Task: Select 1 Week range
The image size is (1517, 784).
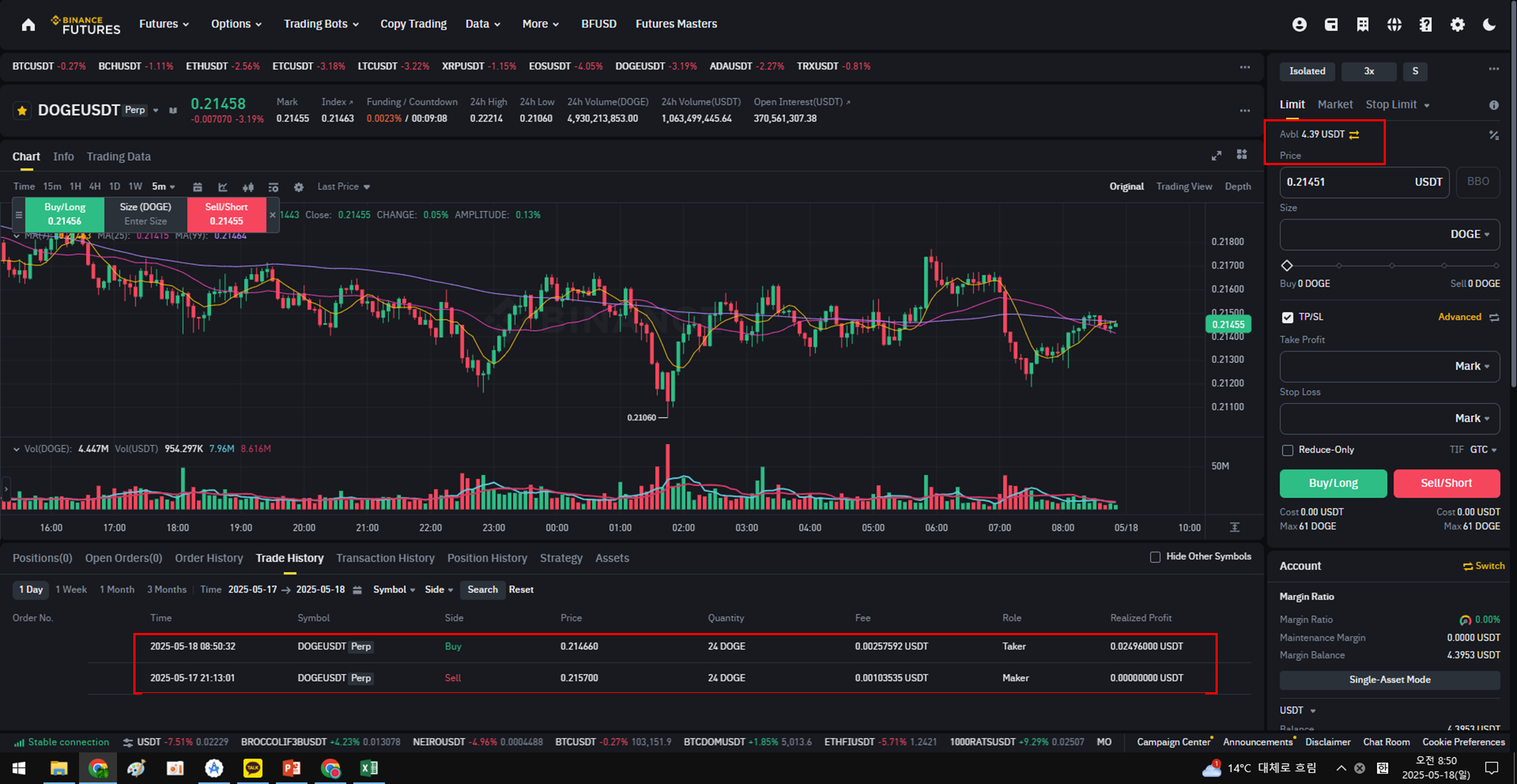Action: click(71, 589)
